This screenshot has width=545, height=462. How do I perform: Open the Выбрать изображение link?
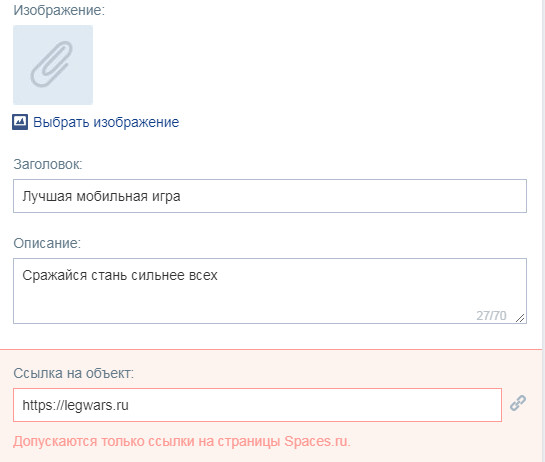coord(106,122)
